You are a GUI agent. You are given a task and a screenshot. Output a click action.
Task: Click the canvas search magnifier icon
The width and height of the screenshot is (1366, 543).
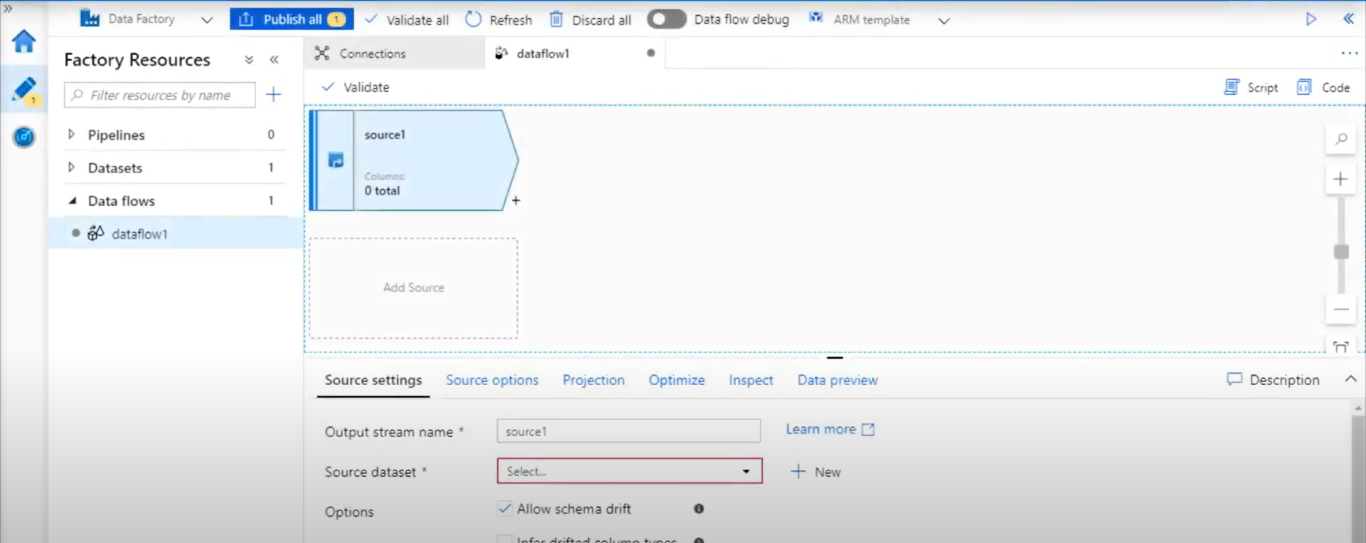tap(1341, 140)
